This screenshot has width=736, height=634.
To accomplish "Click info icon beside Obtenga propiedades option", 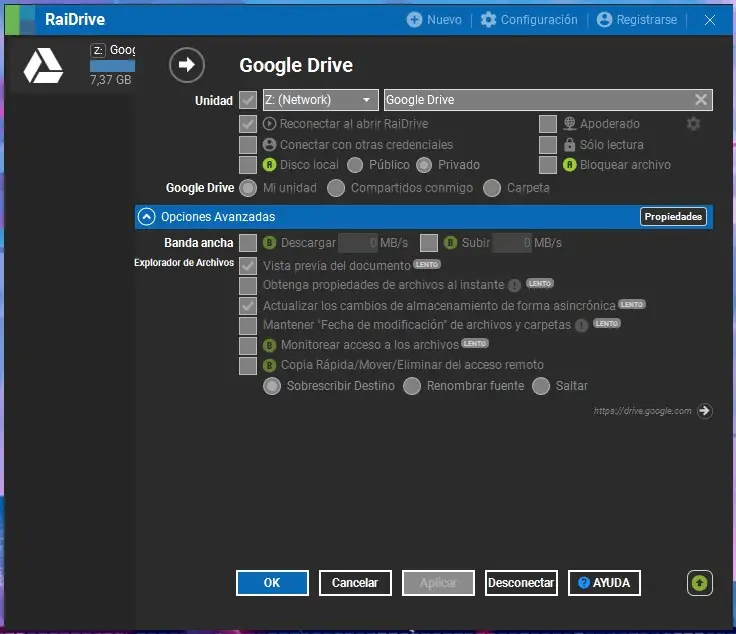I will 514,285.
